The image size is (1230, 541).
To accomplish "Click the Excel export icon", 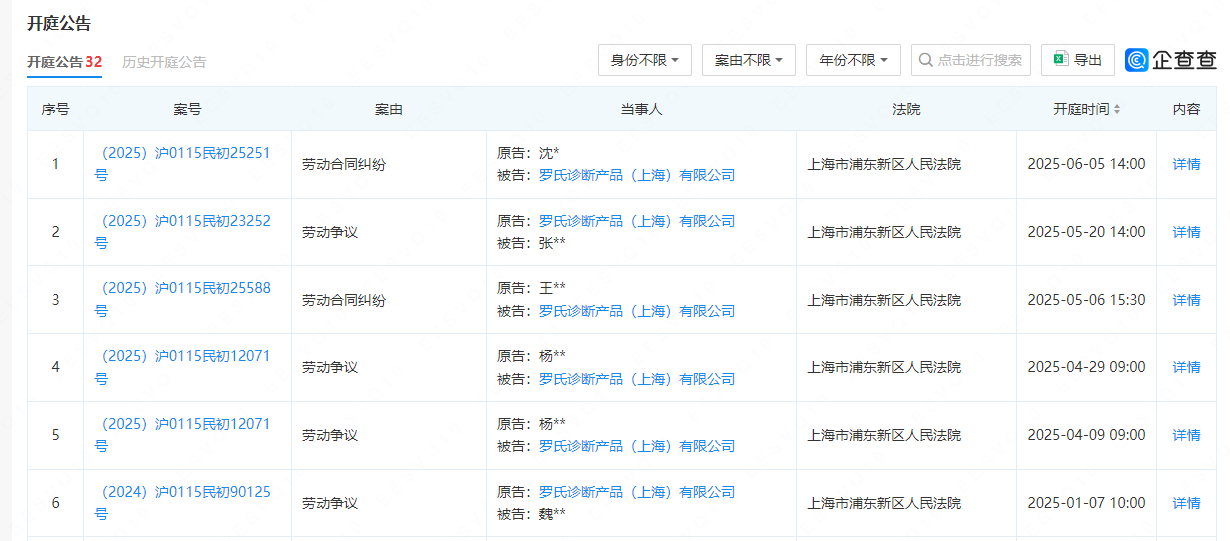I will pos(1059,60).
